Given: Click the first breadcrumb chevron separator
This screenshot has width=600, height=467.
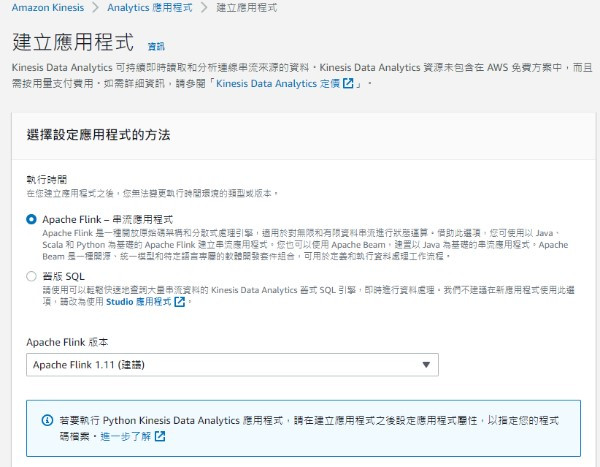Looking at the screenshot, I should 95,8.
